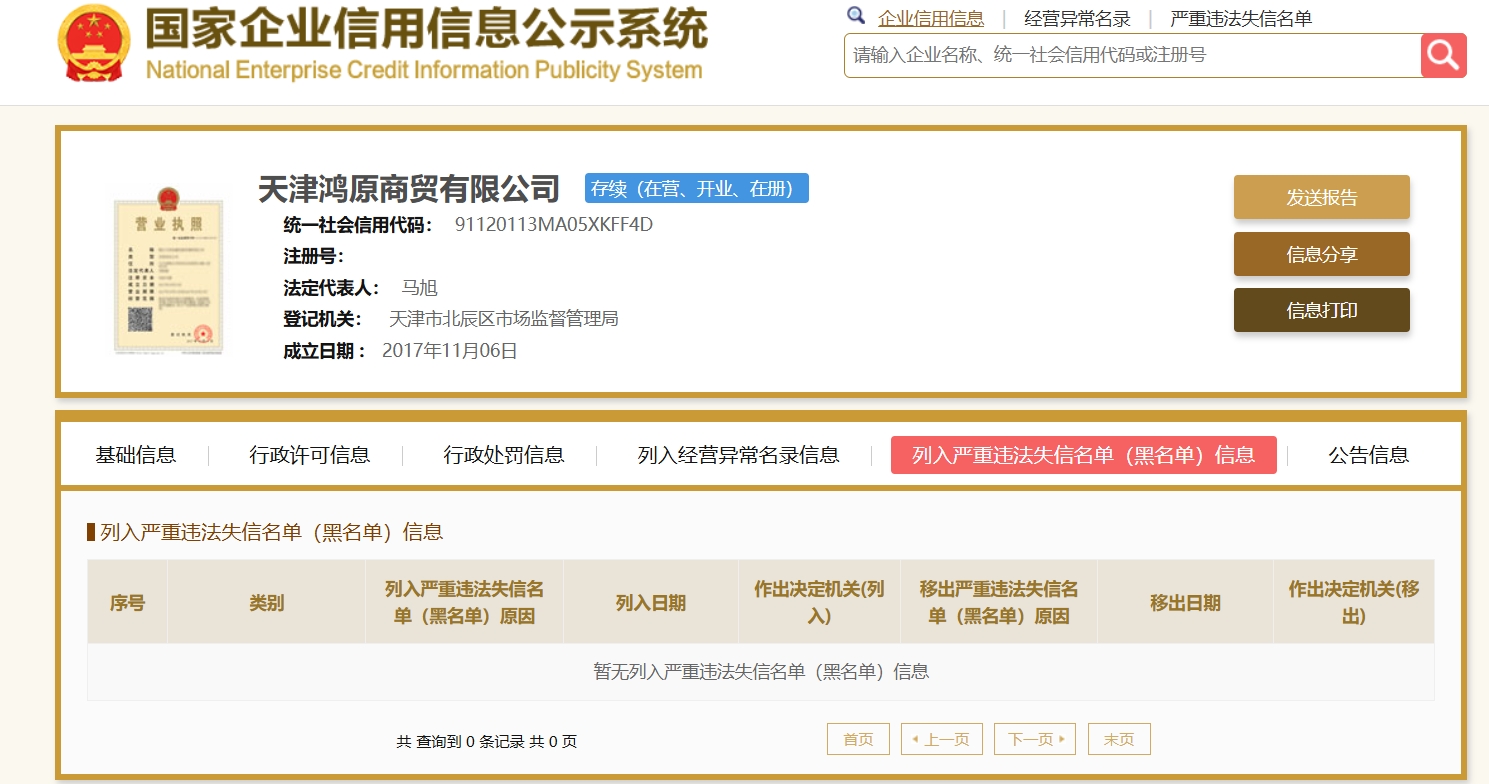This screenshot has width=1489, height=784.
Task: Click company name 天津鸿原商贸有限公司
Action: click(x=409, y=188)
